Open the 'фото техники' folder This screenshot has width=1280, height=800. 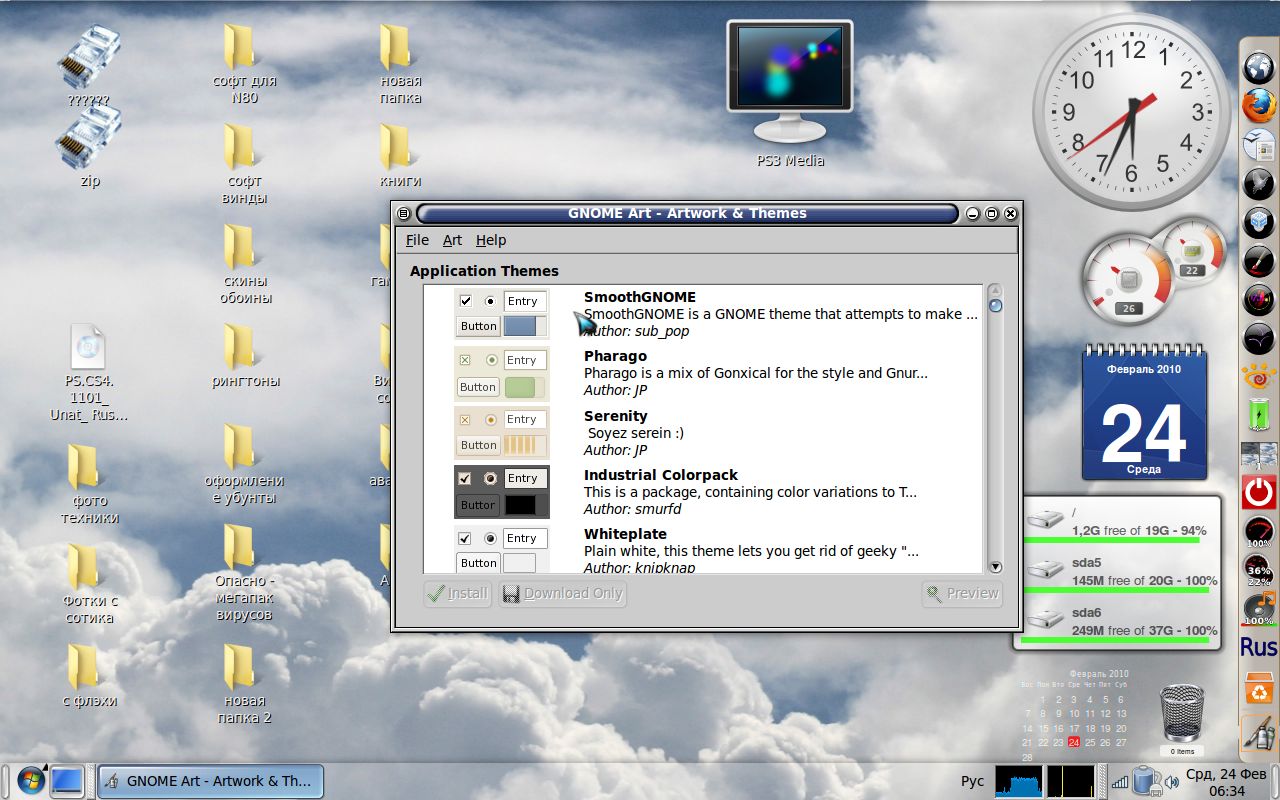tap(88, 482)
